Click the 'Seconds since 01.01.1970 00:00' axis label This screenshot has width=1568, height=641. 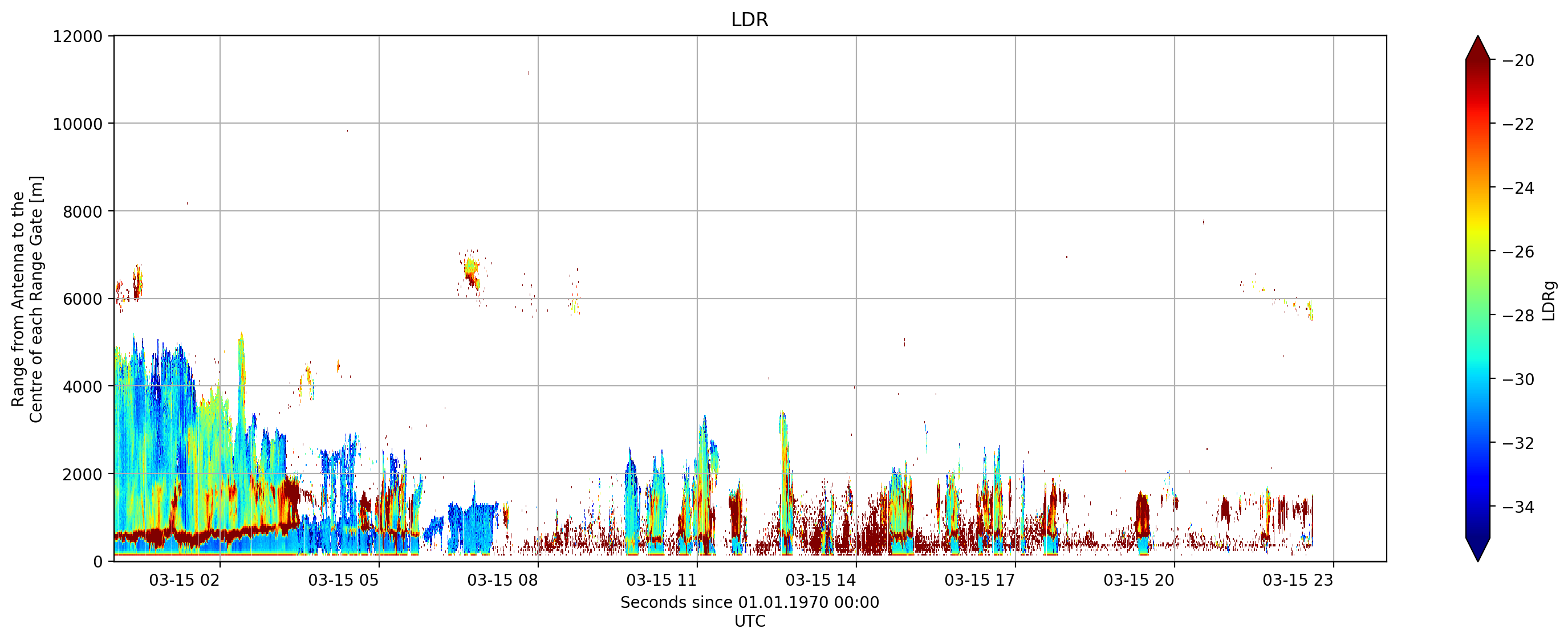(x=750, y=603)
